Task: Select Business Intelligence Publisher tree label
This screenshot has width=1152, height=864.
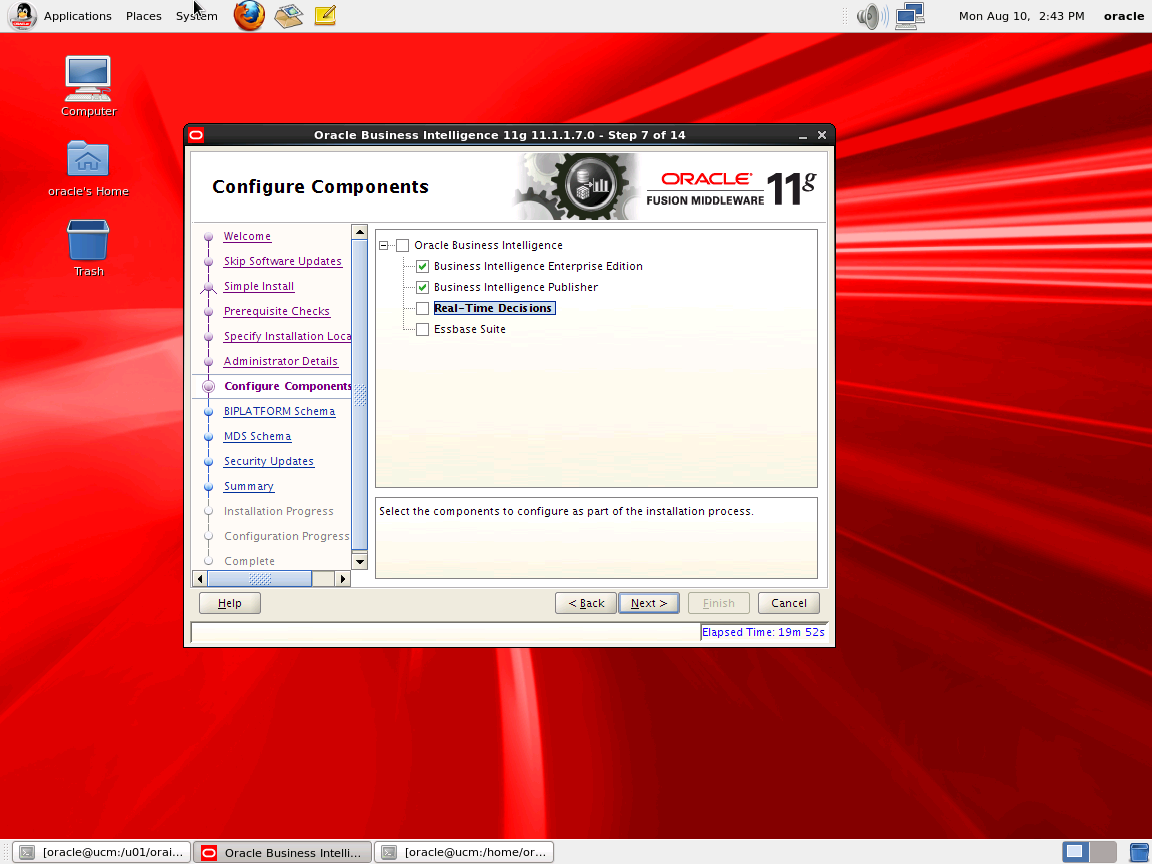Action: click(x=516, y=287)
